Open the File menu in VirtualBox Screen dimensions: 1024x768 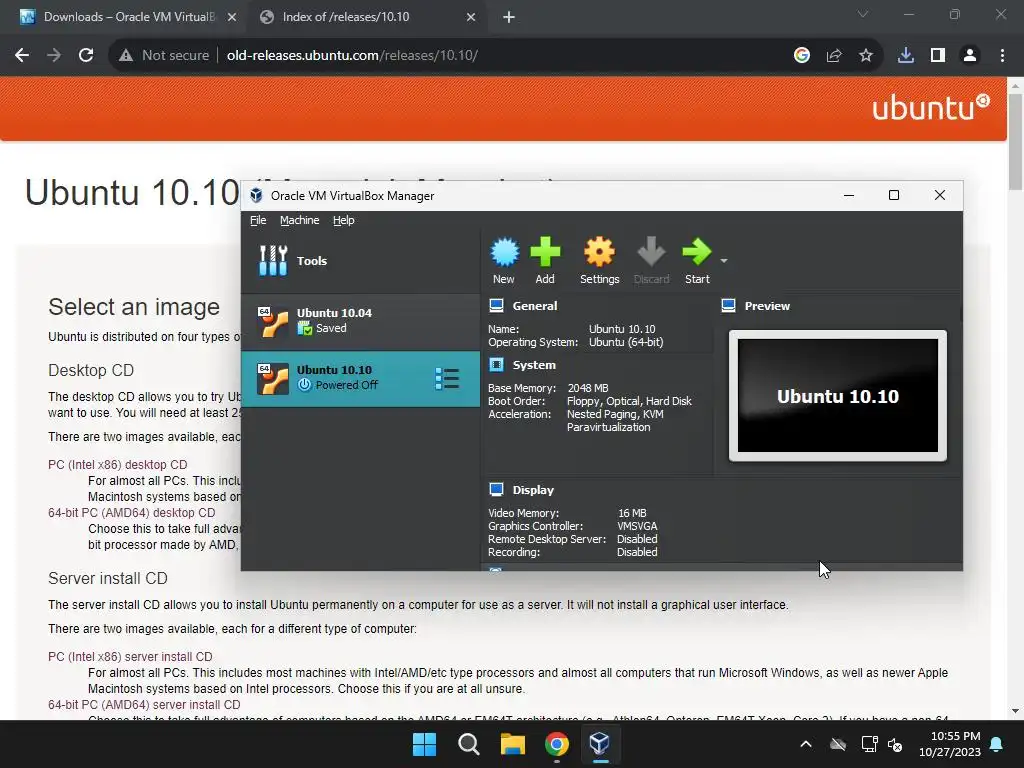click(258, 220)
